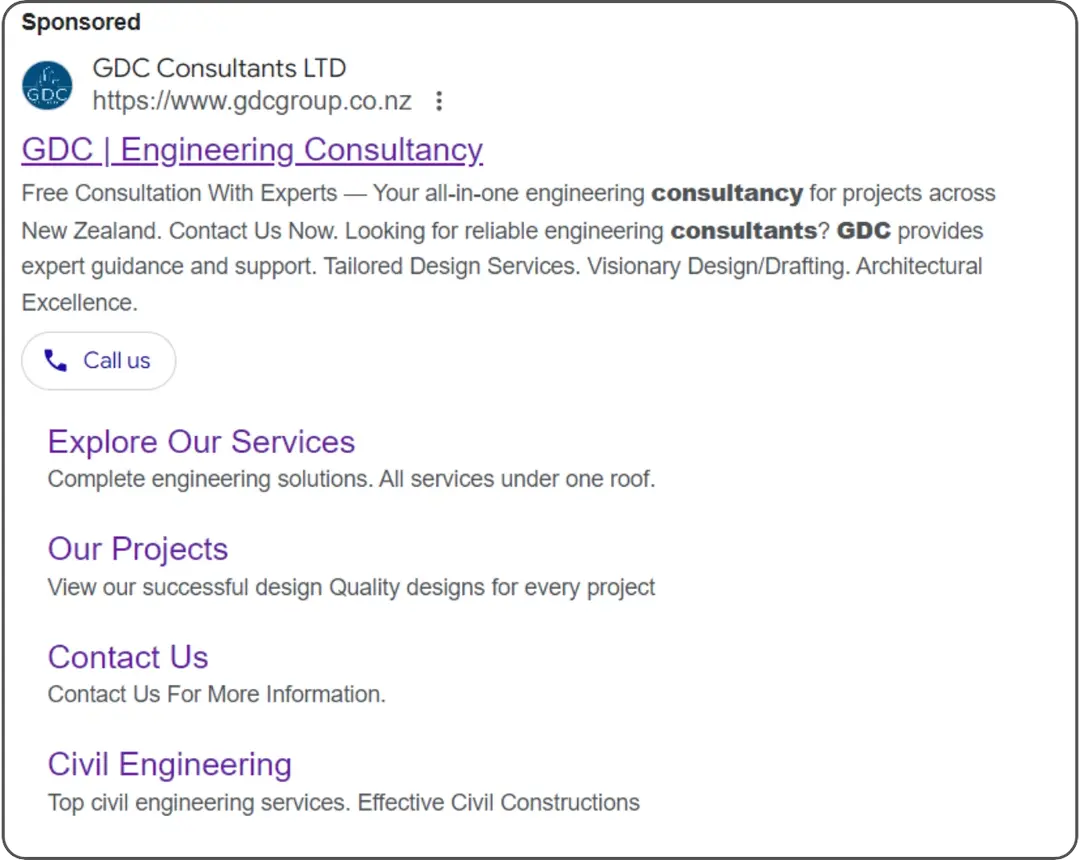The height and width of the screenshot is (860, 1080).
Task: Navigate to the Civil Engineering sitelink
Action: pyautogui.click(x=169, y=764)
